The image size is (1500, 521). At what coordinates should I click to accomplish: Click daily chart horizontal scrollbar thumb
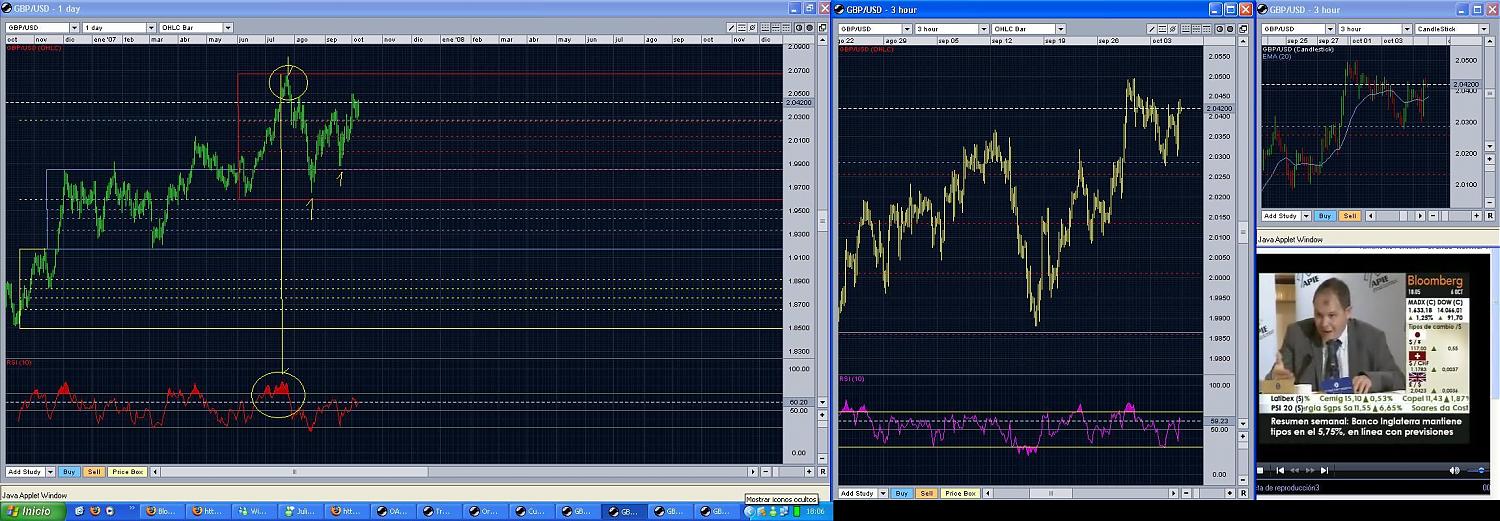pyautogui.click(x=294, y=471)
